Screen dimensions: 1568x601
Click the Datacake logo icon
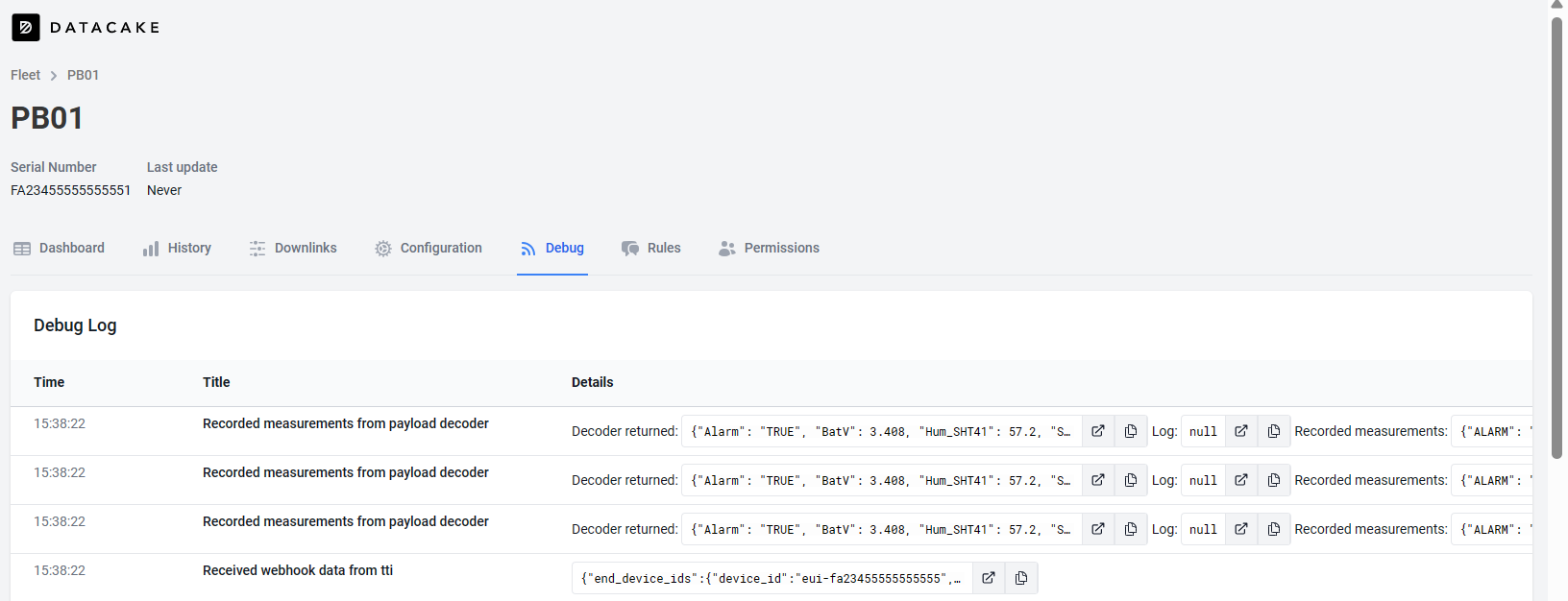click(26, 28)
